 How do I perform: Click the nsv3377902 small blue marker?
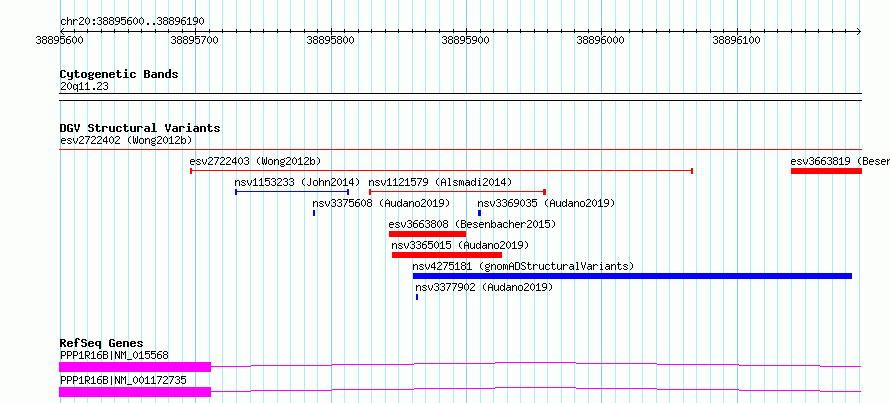pyautogui.click(x=417, y=297)
